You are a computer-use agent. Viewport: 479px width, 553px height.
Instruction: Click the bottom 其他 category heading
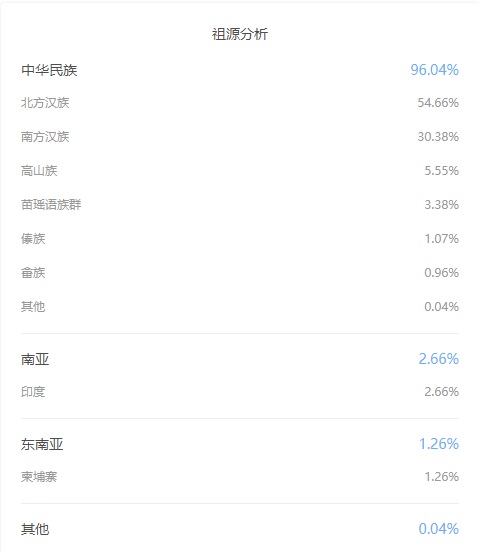coord(35,529)
